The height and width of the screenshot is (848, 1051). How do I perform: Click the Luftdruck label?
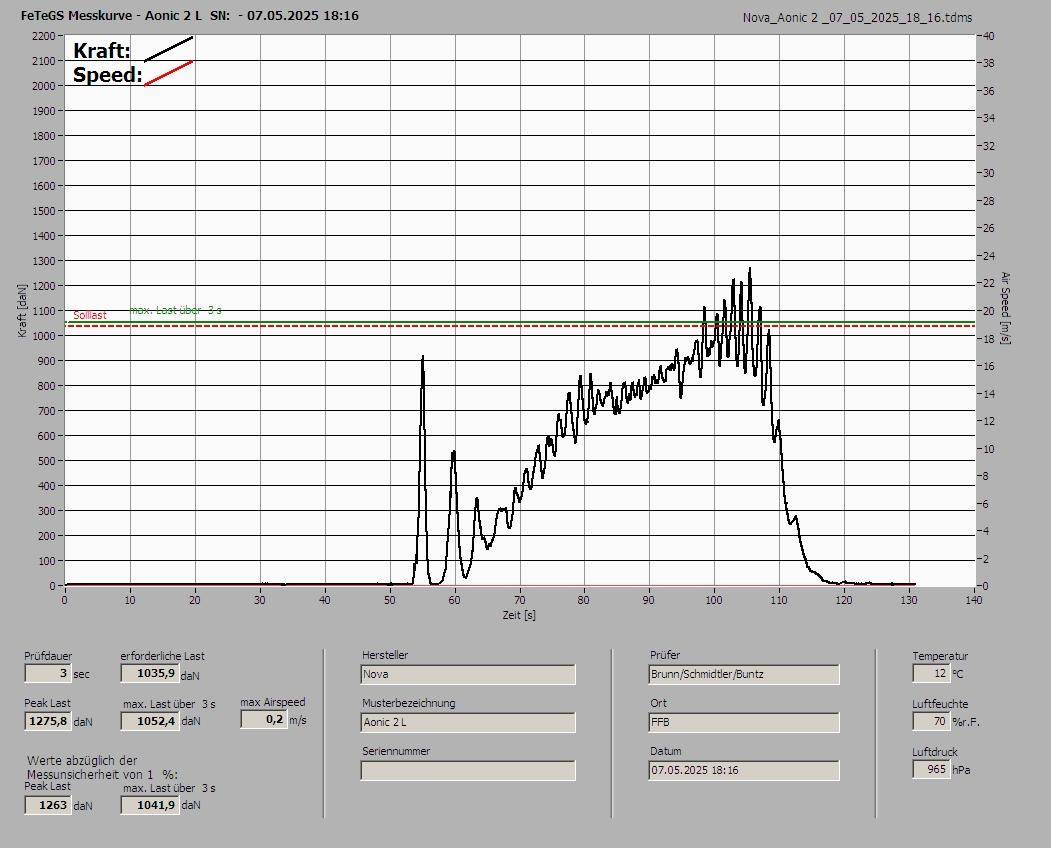pyautogui.click(x=934, y=752)
